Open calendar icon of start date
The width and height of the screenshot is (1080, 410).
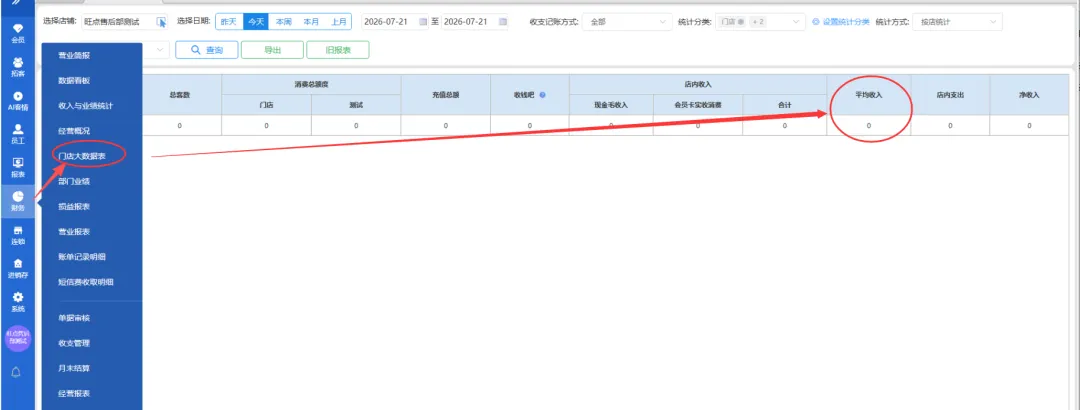tap(423, 22)
